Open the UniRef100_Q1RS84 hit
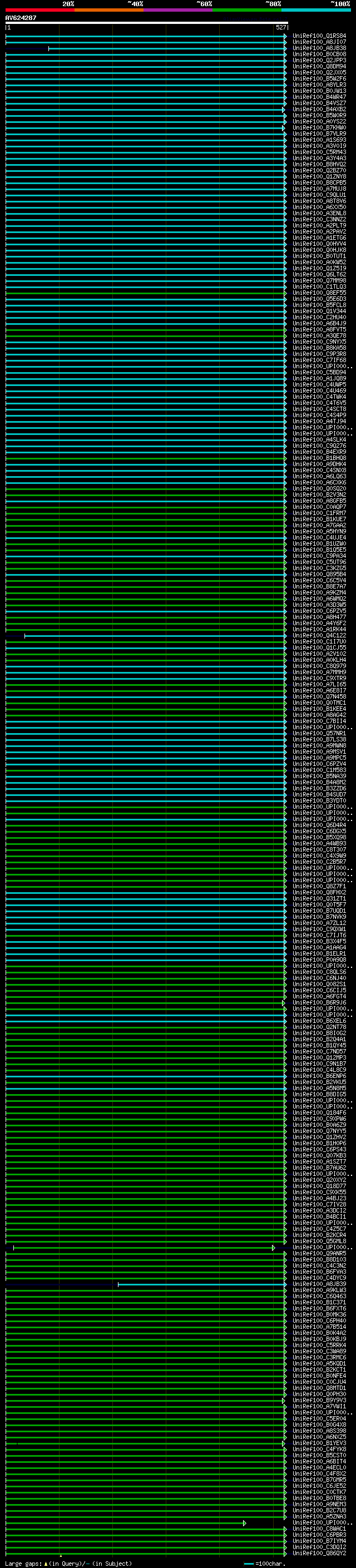This screenshot has height=1568, width=356. click(319, 36)
